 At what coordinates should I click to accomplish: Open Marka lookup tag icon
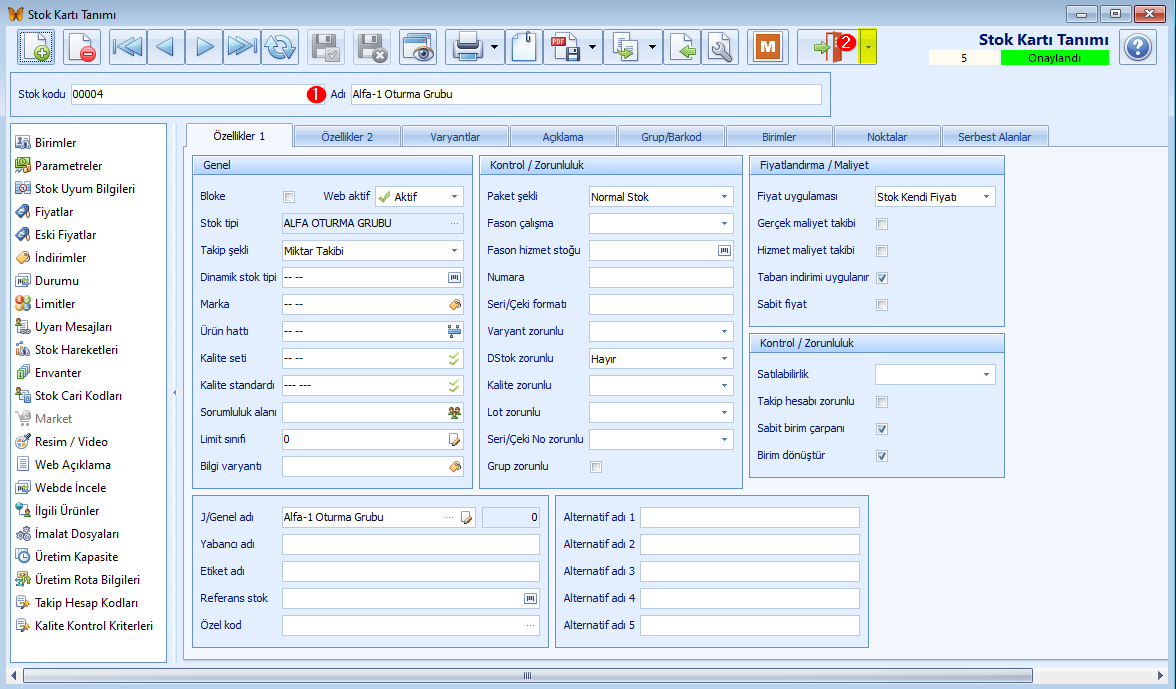coord(454,304)
